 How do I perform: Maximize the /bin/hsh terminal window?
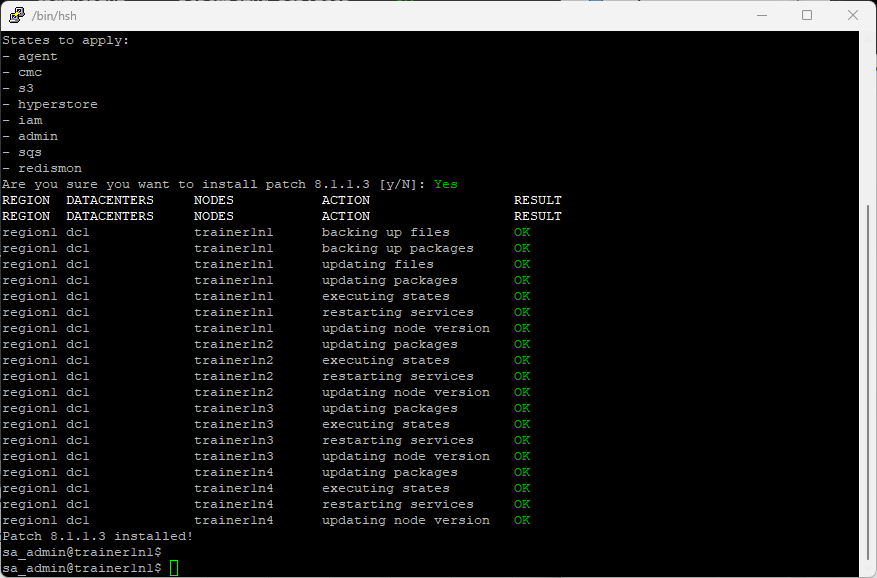(807, 15)
